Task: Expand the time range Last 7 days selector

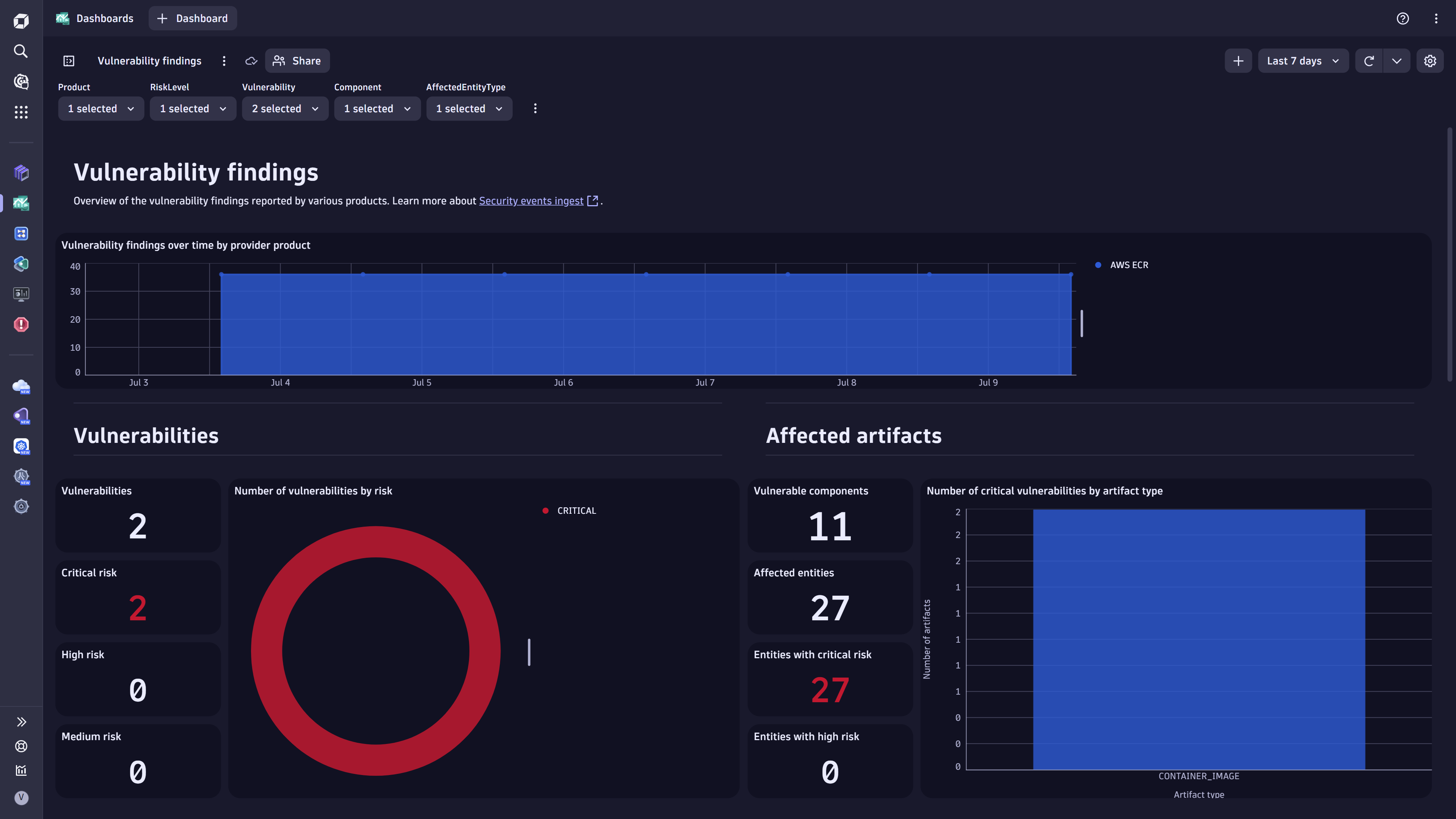Action: click(x=1301, y=61)
